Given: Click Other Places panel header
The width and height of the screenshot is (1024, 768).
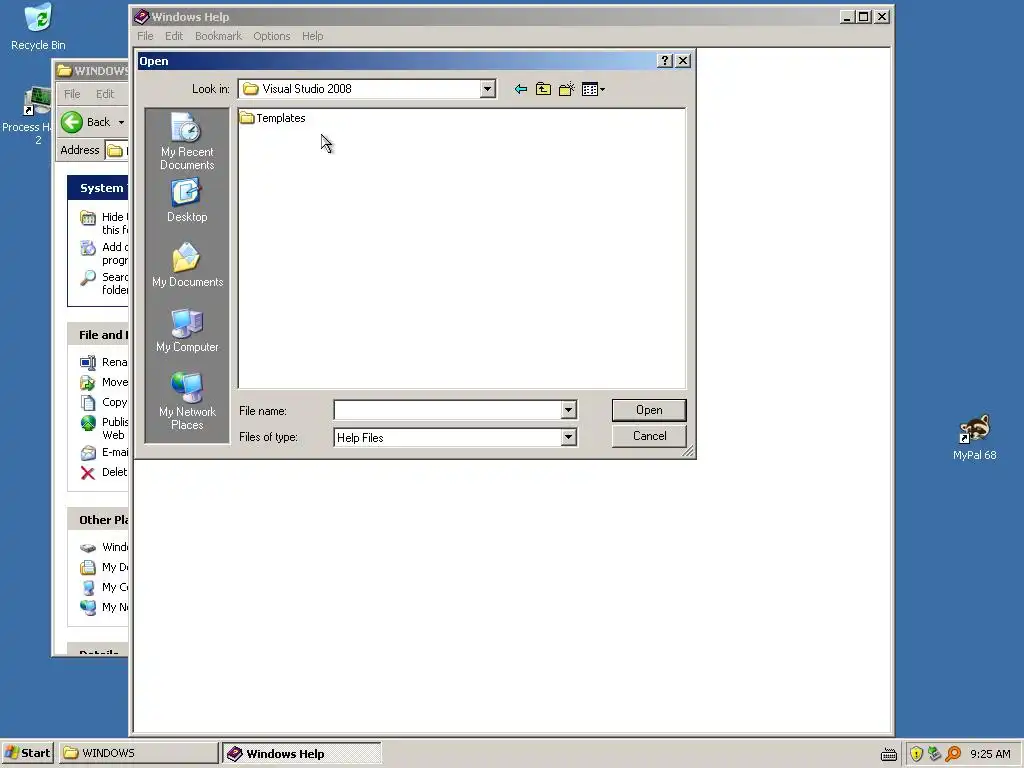Looking at the screenshot, I should coord(98,520).
